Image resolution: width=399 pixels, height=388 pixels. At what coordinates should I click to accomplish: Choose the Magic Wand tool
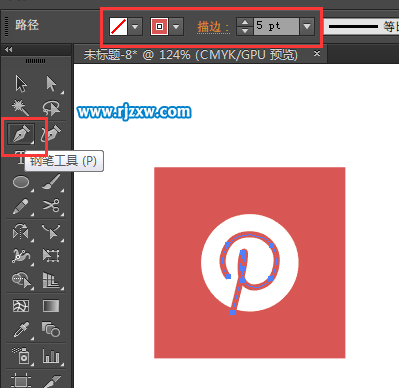point(21,107)
